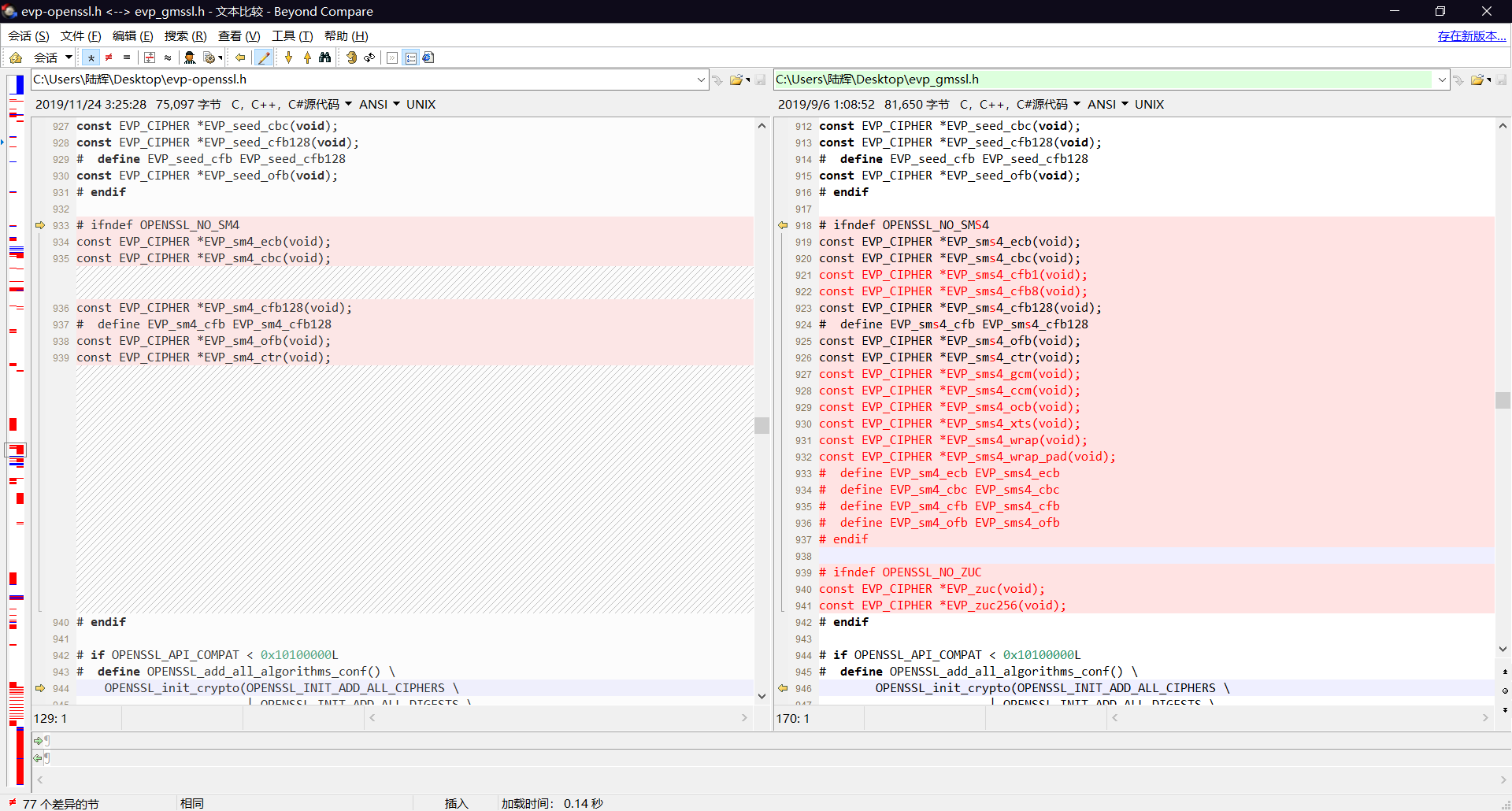Go to previous difference with up arrow
The height and width of the screenshot is (811, 1512).
pyautogui.click(x=307, y=57)
